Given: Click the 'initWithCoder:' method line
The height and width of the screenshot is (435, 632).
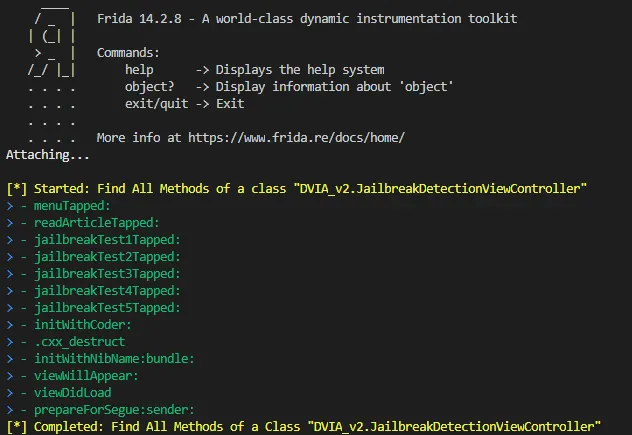Looking at the screenshot, I should click(x=69, y=325).
